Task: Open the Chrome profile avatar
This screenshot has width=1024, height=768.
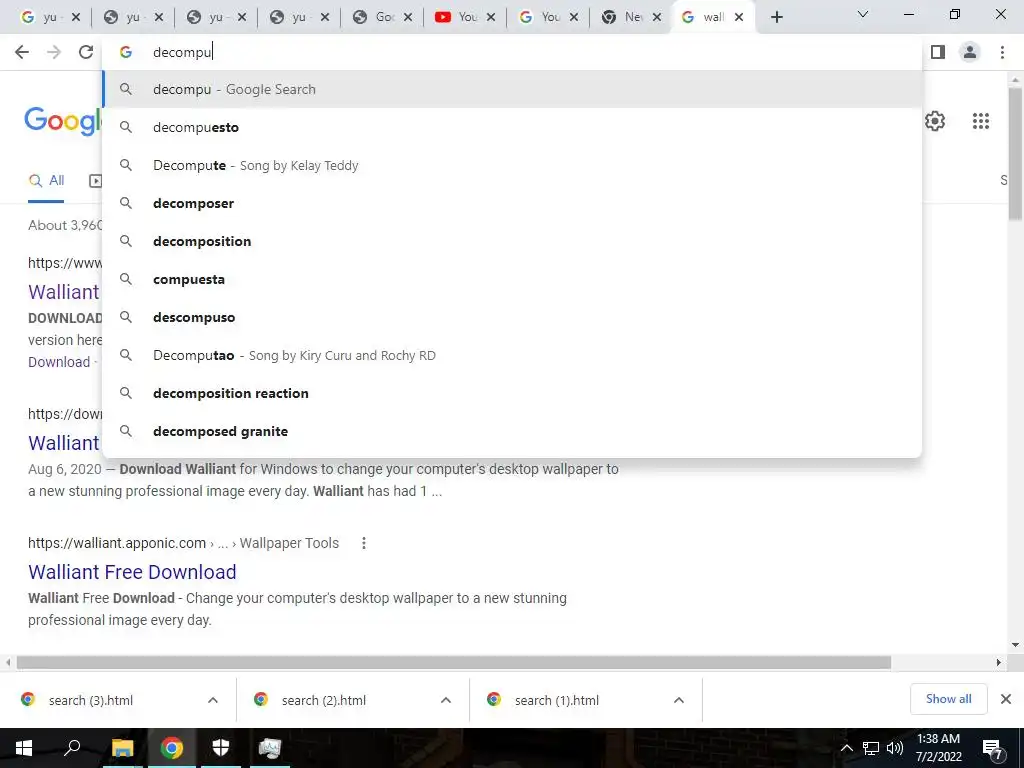Action: point(970,52)
